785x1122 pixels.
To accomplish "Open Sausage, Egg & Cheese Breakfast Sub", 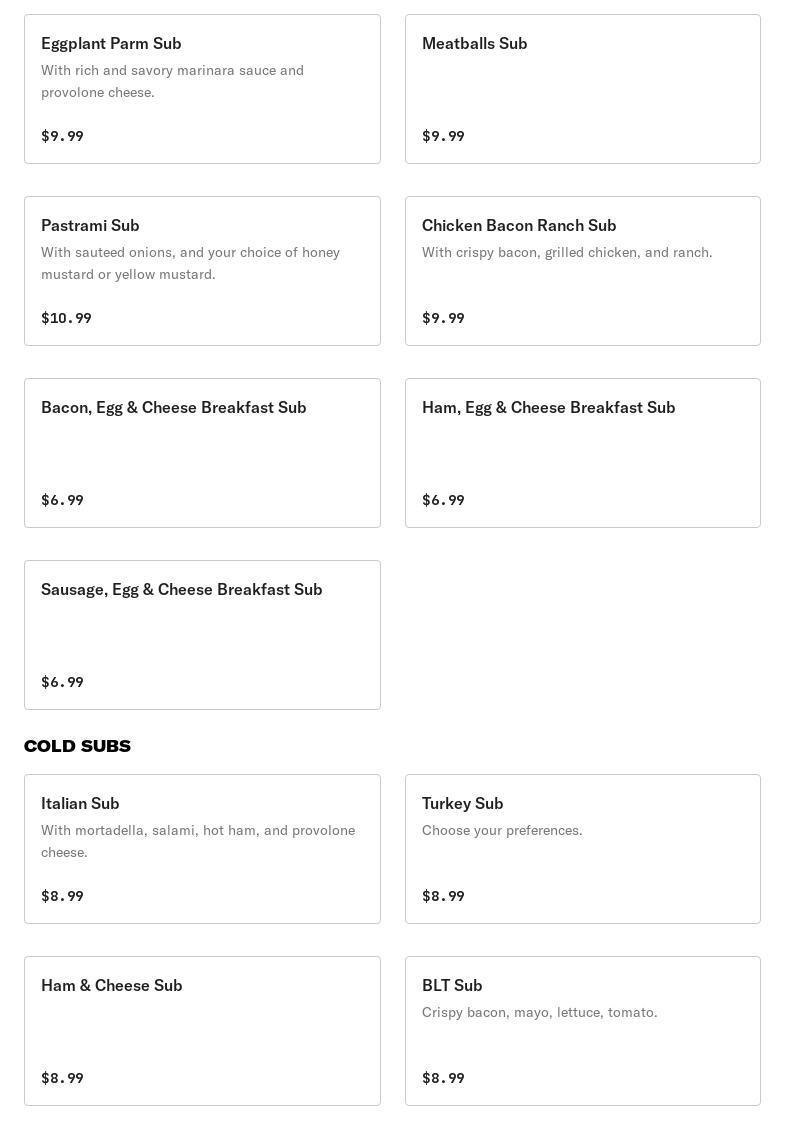I will click(202, 635).
